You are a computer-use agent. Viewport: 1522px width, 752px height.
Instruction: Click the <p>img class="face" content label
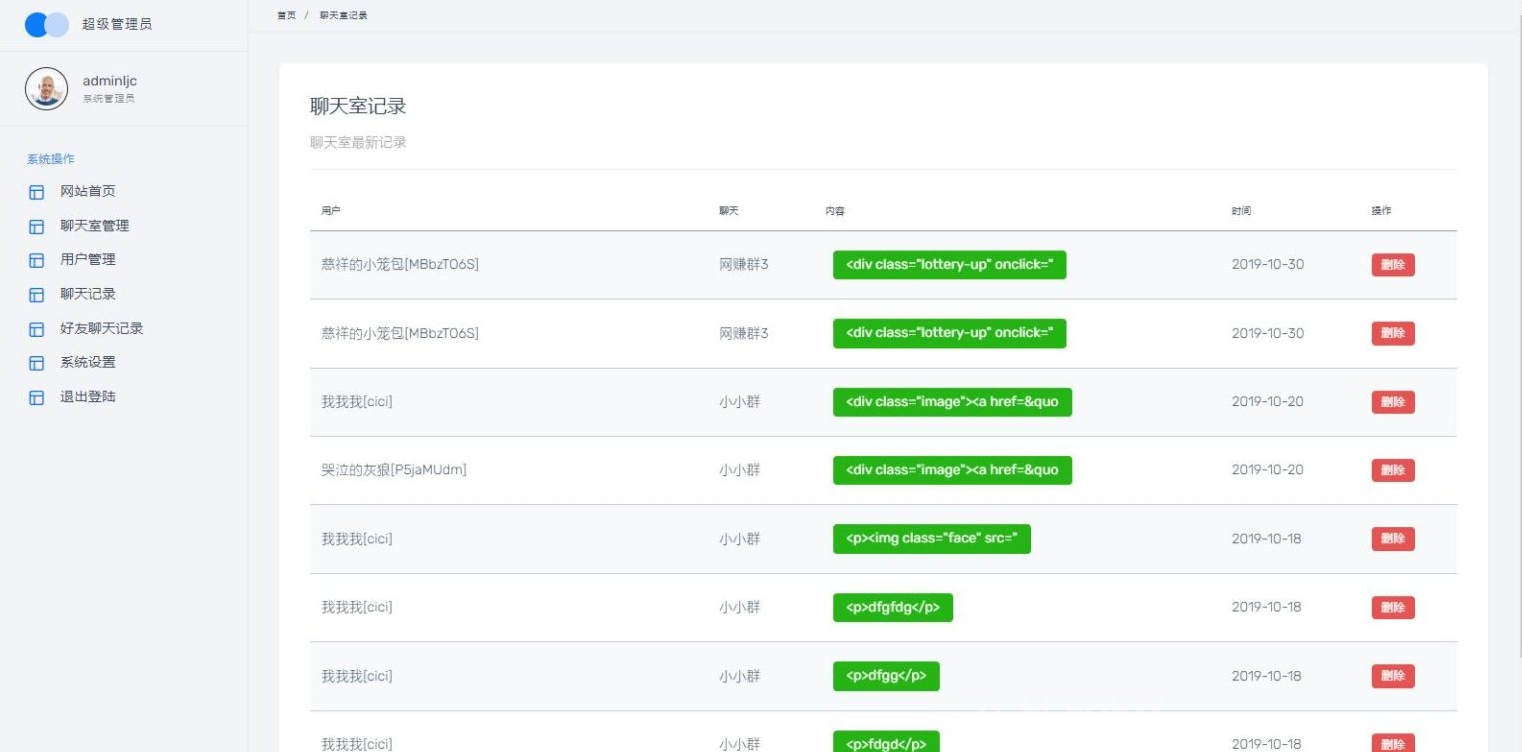click(x=931, y=539)
